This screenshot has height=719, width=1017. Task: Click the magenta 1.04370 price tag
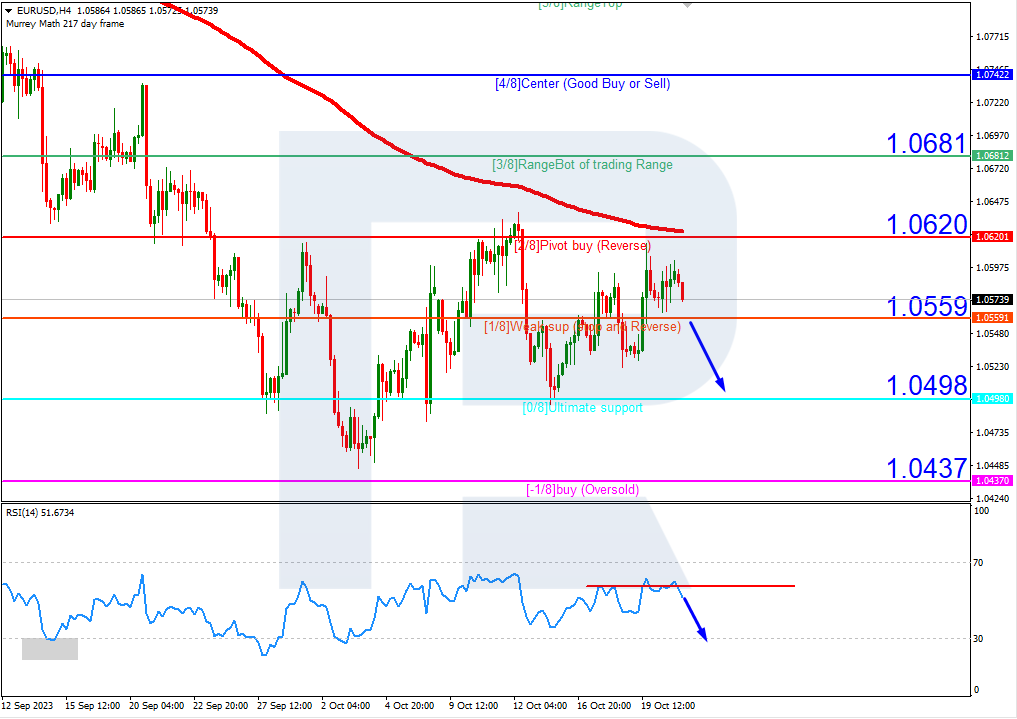tap(992, 480)
